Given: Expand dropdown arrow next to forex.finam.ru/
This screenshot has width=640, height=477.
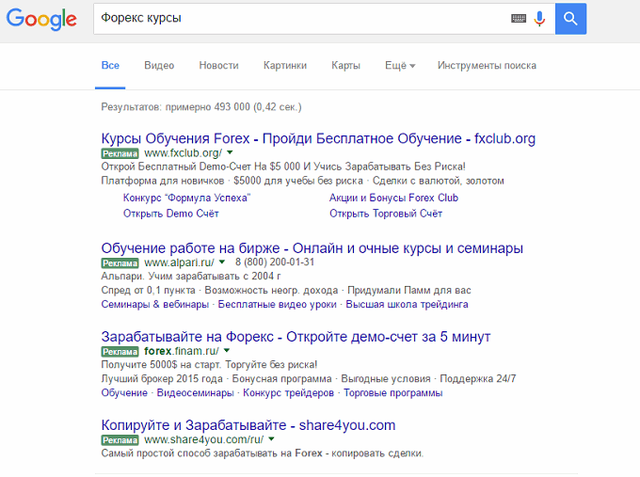Looking at the screenshot, I should pyautogui.click(x=227, y=351).
